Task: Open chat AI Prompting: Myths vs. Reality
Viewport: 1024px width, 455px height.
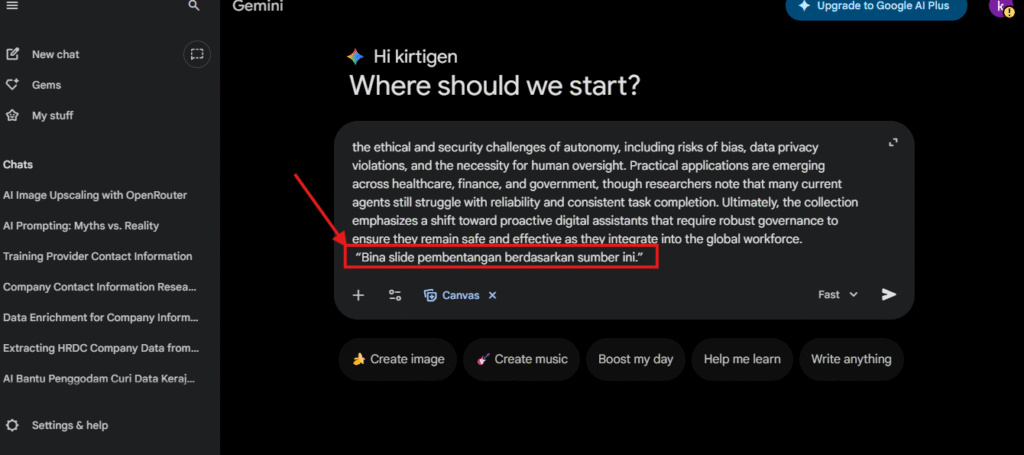Action: 81,226
